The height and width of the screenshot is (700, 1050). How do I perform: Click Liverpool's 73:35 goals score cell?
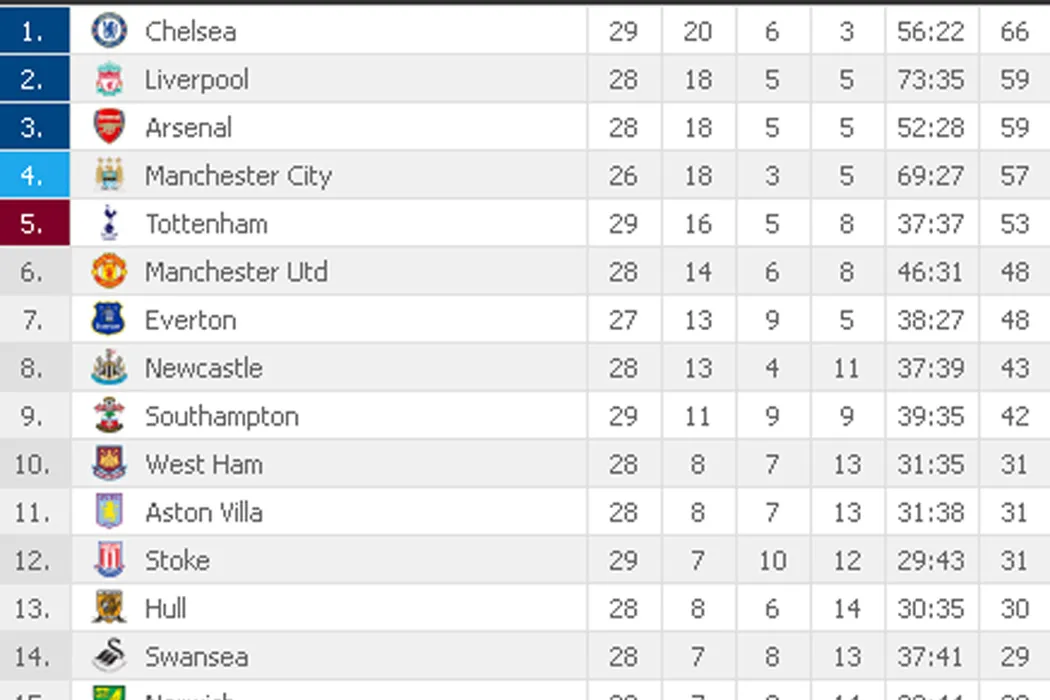point(930,79)
